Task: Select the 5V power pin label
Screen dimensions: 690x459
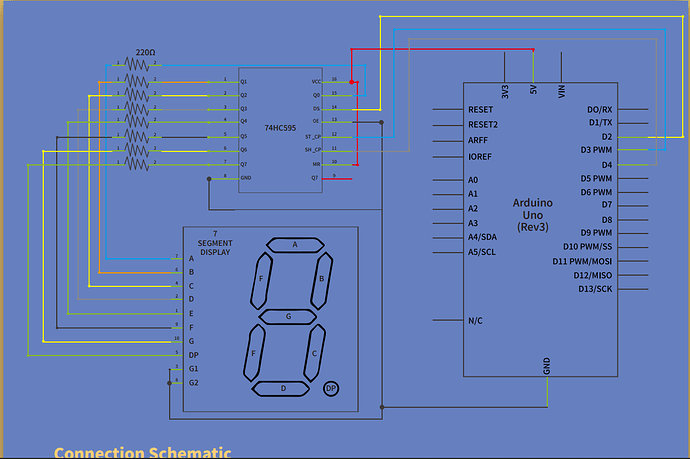Action: pos(533,89)
